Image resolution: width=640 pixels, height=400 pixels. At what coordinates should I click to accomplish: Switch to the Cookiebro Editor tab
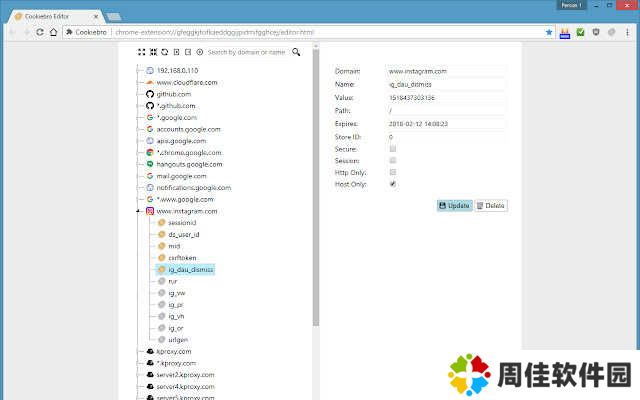click(x=52, y=8)
